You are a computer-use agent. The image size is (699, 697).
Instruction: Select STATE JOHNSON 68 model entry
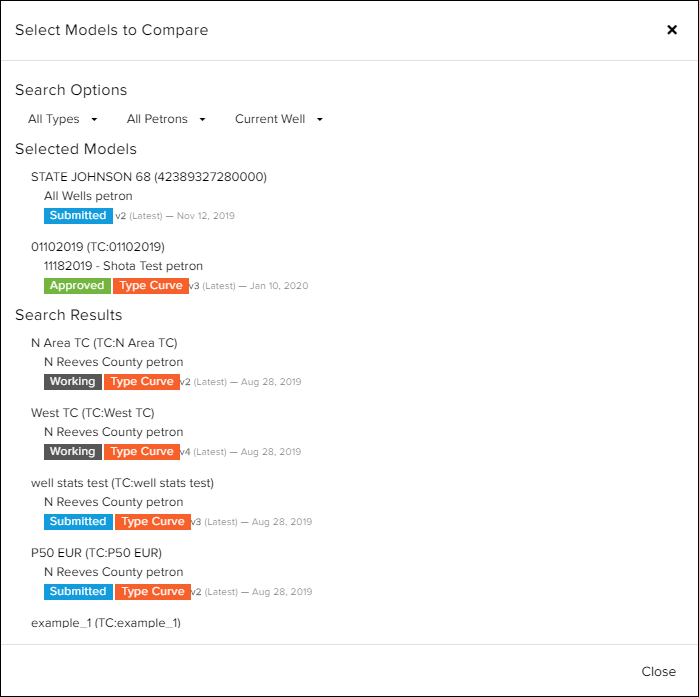(x=149, y=177)
